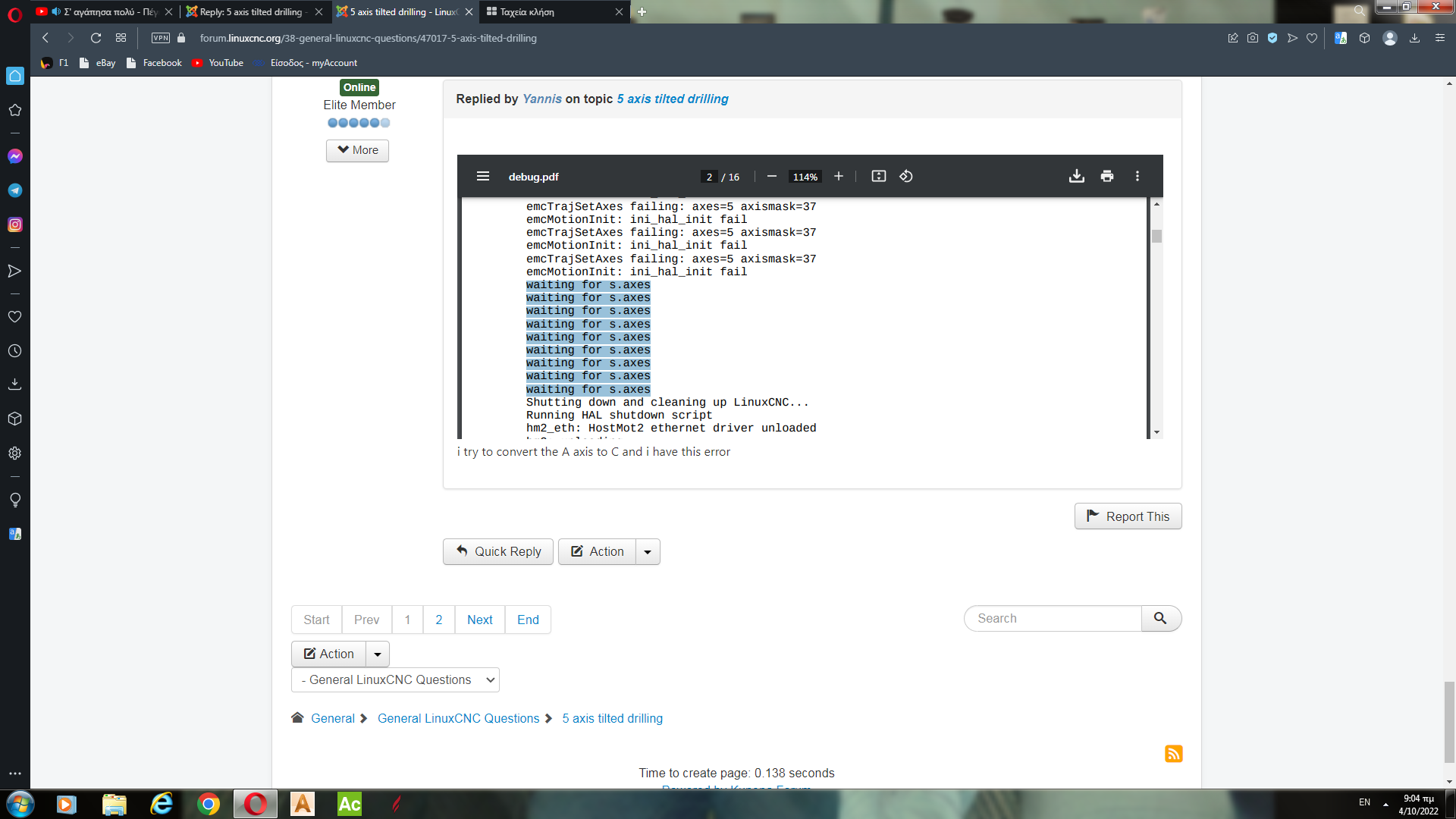The image size is (1456, 819).
Task: Open General LinuxCNC Questions category dropdown
Action: (395, 680)
